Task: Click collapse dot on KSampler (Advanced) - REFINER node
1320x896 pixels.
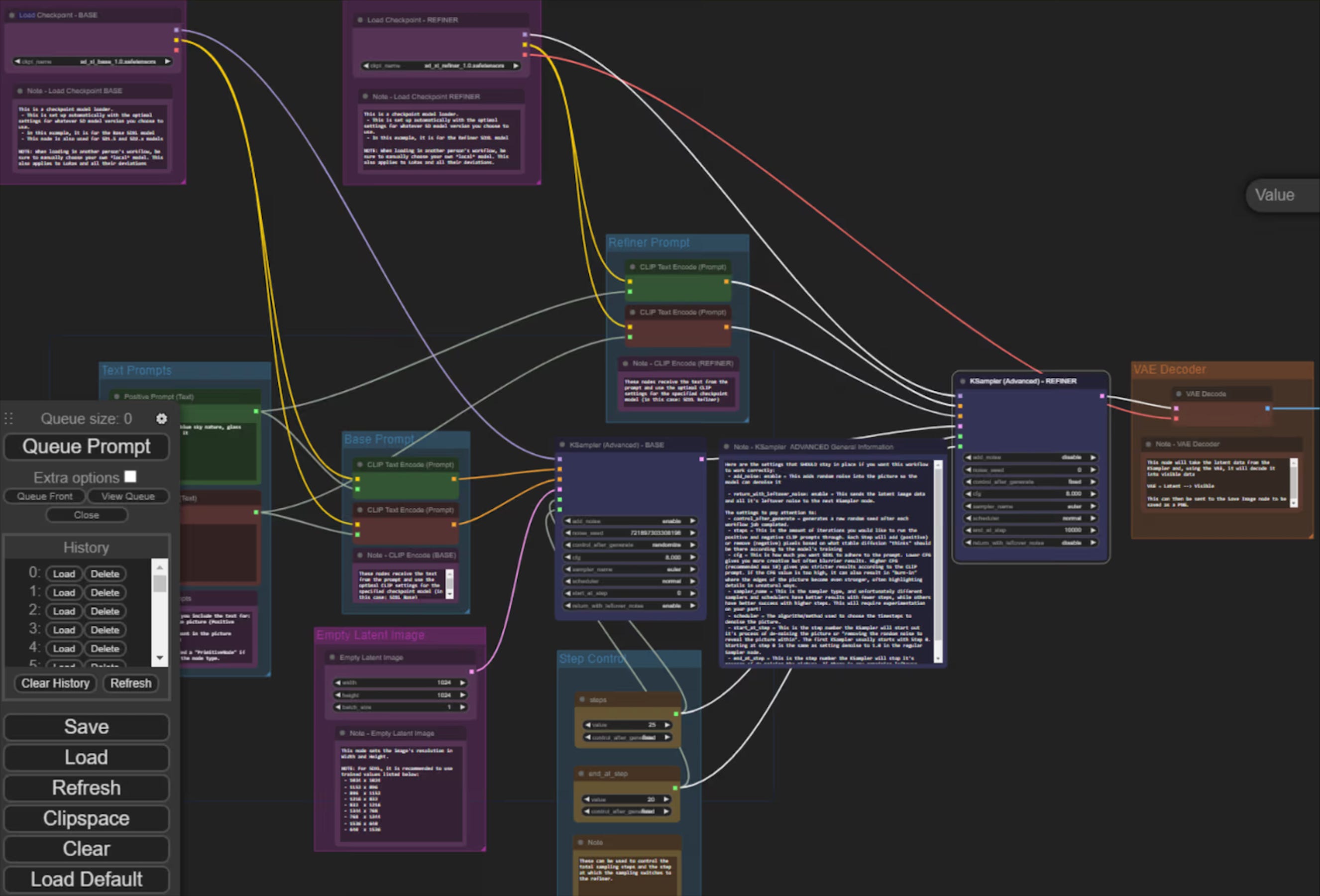Action: pyautogui.click(x=962, y=381)
